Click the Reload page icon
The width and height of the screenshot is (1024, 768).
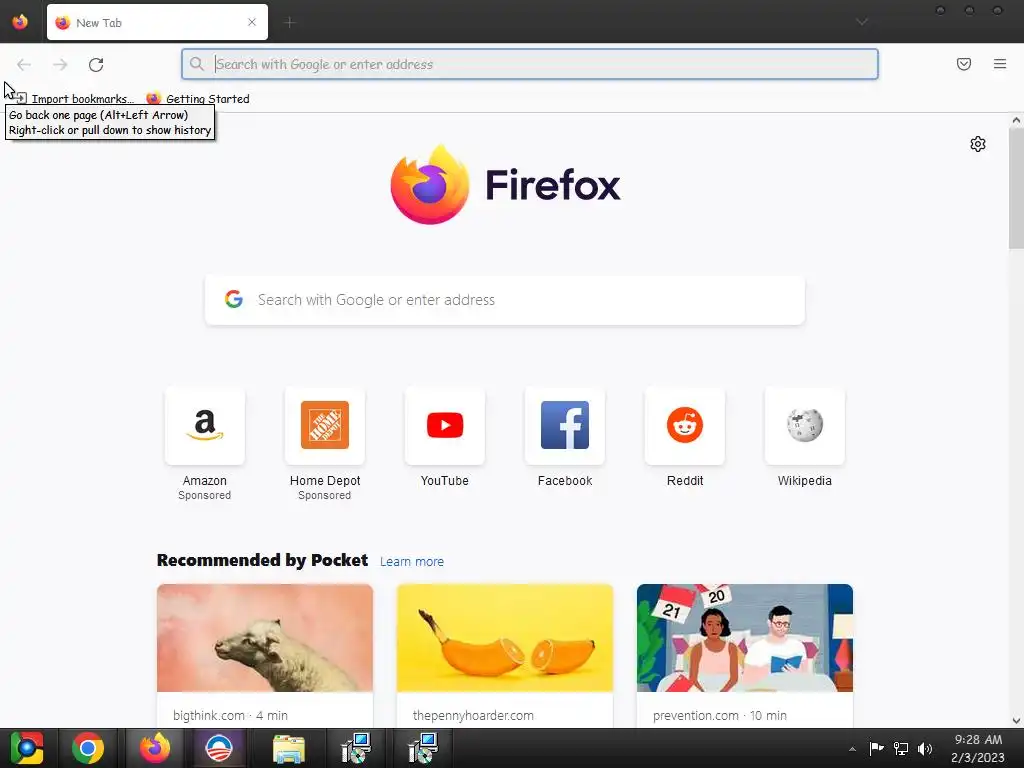pos(96,64)
